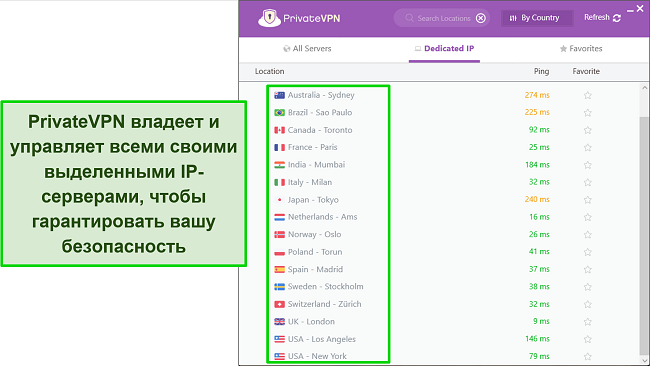Open the By Country sort dropdown
The width and height of the screenshot is (650, 366).
click(x=537, y=18)
